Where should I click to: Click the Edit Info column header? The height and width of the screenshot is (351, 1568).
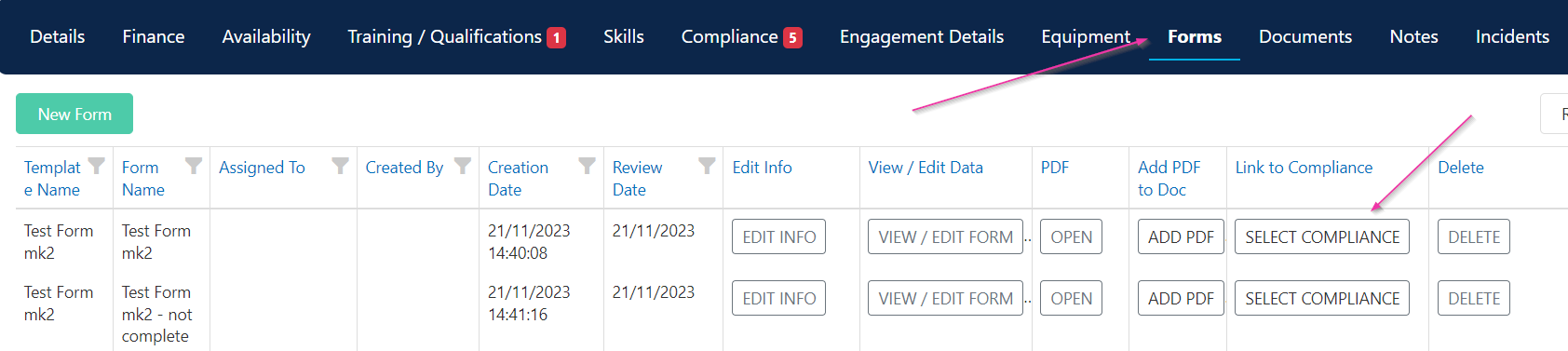click(762, 167)
